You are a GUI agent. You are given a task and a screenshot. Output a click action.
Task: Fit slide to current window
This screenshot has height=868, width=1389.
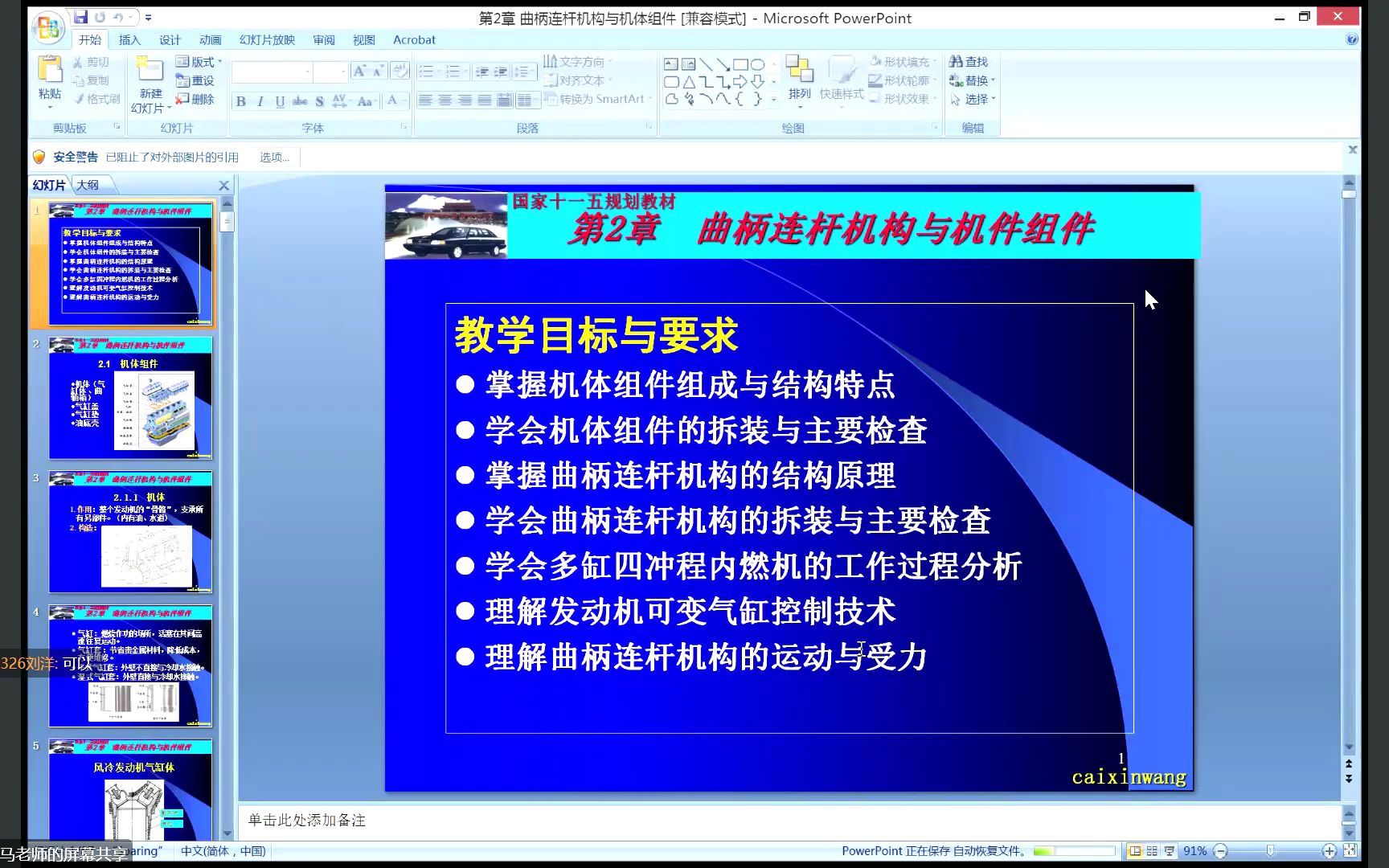(1350, 850)
